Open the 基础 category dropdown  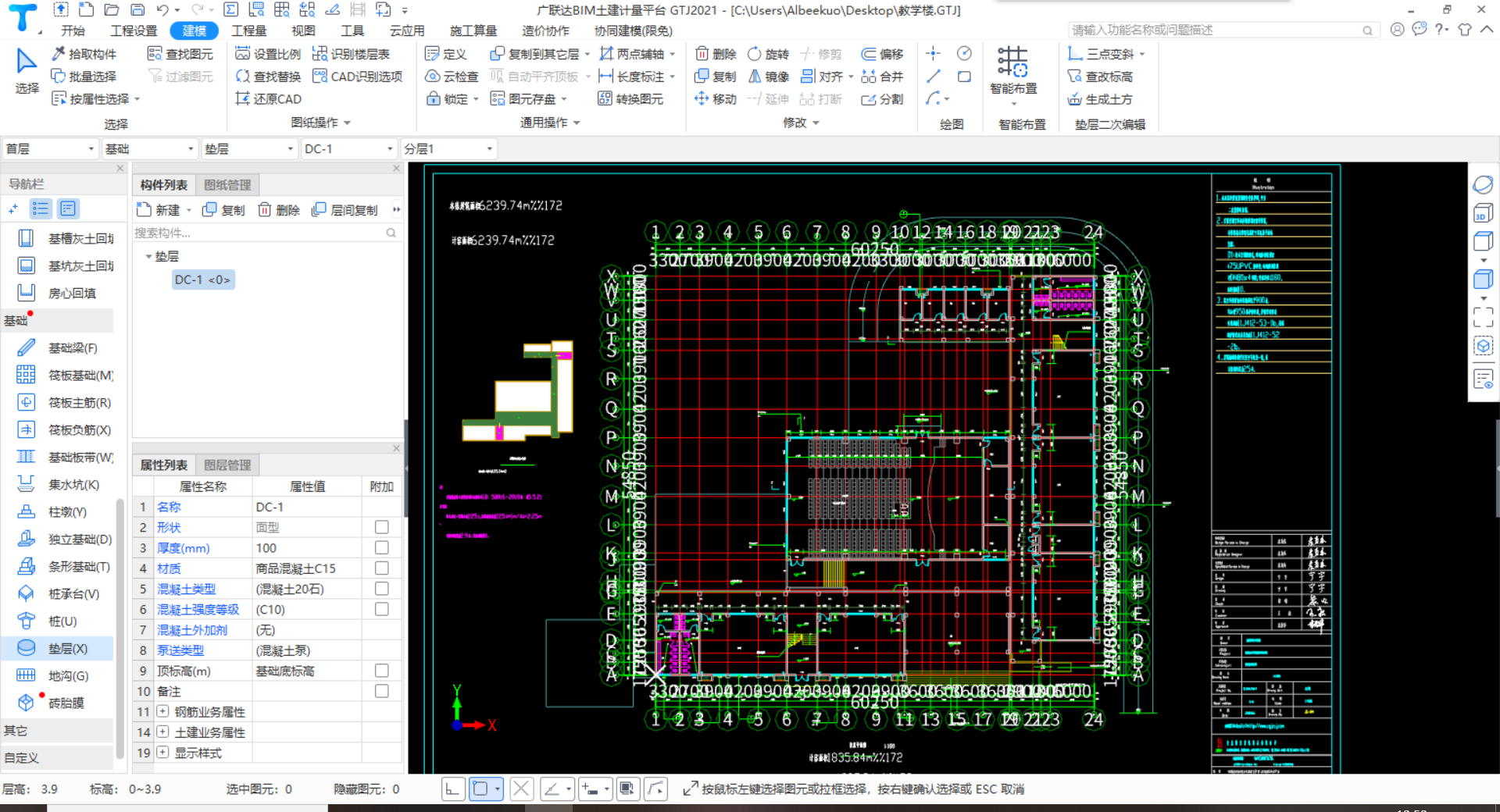[x=149, y=148]
